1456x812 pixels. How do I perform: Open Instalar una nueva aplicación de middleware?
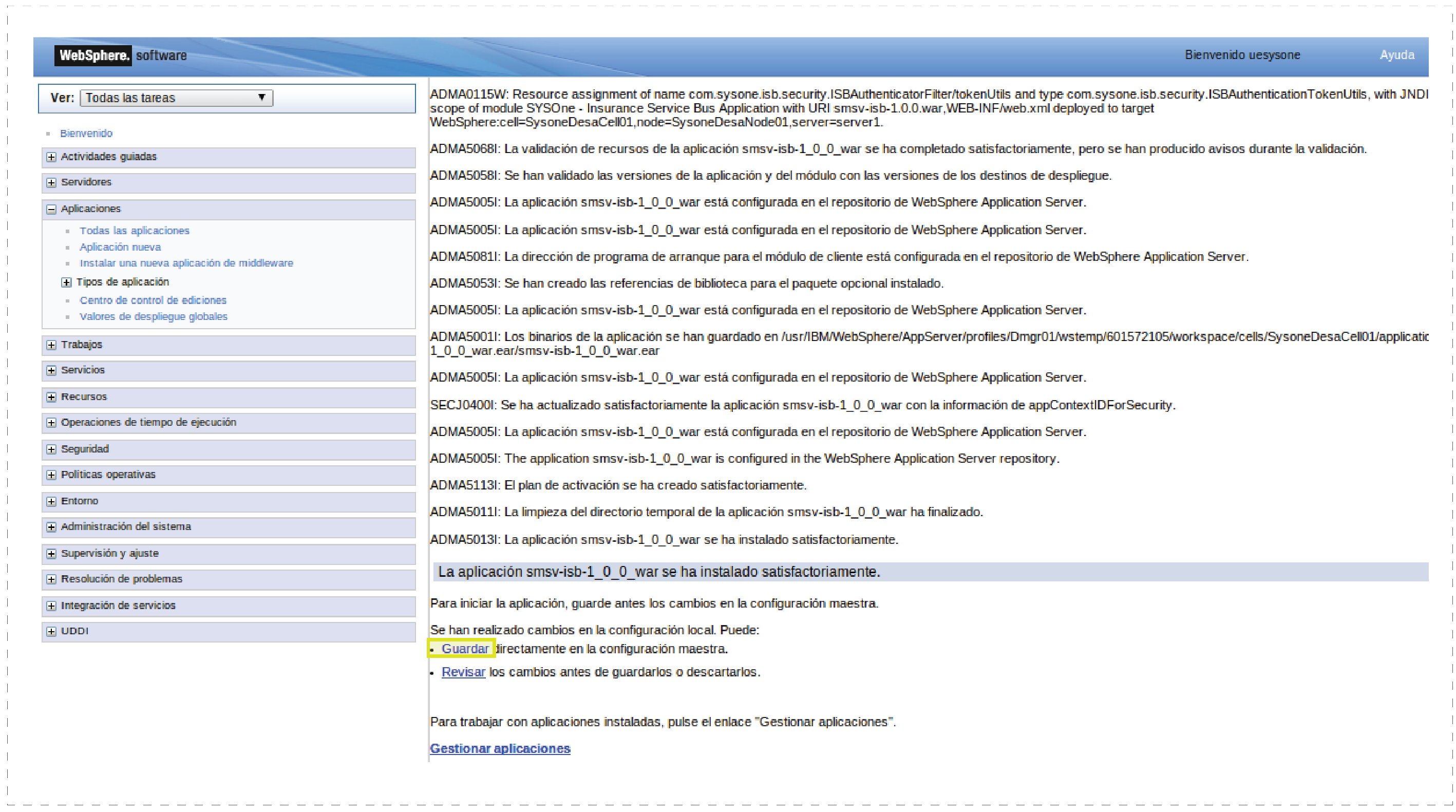(186, 263)
